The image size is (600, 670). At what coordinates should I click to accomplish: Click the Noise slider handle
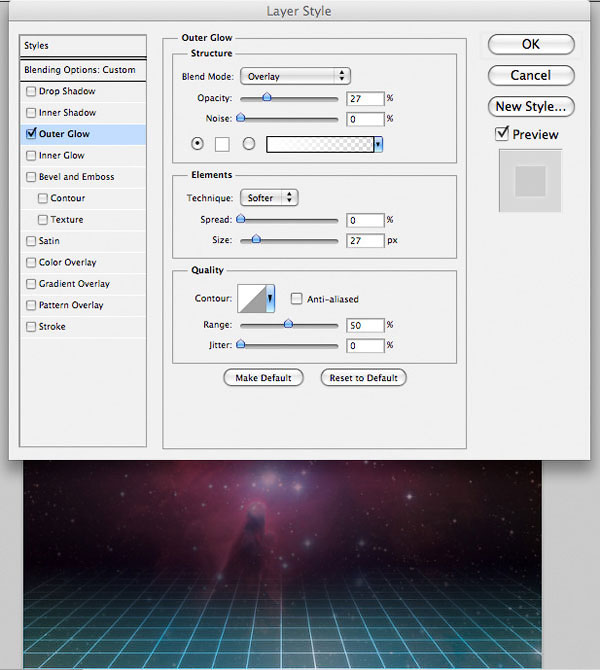241,117
